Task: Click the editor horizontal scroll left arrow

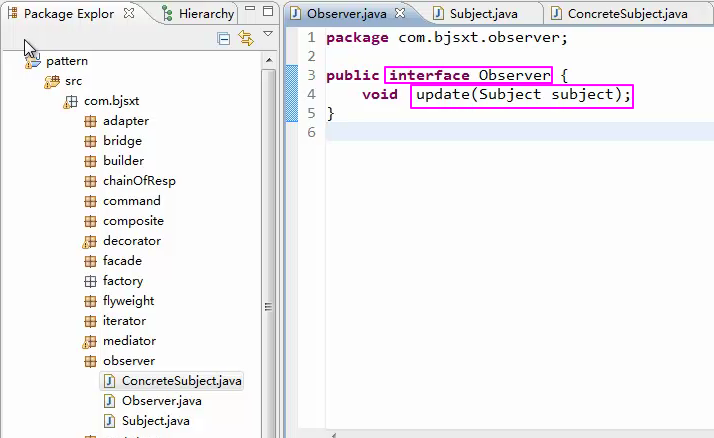Action: [333, 435]
